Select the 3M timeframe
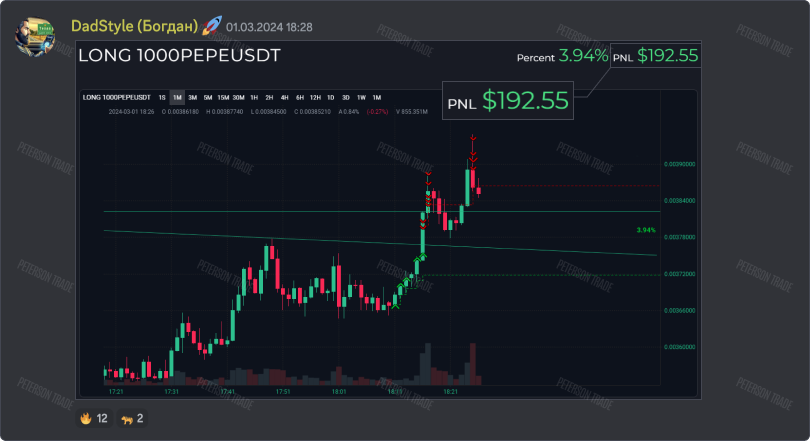This screenshot has height=441, width=810. 193,97
